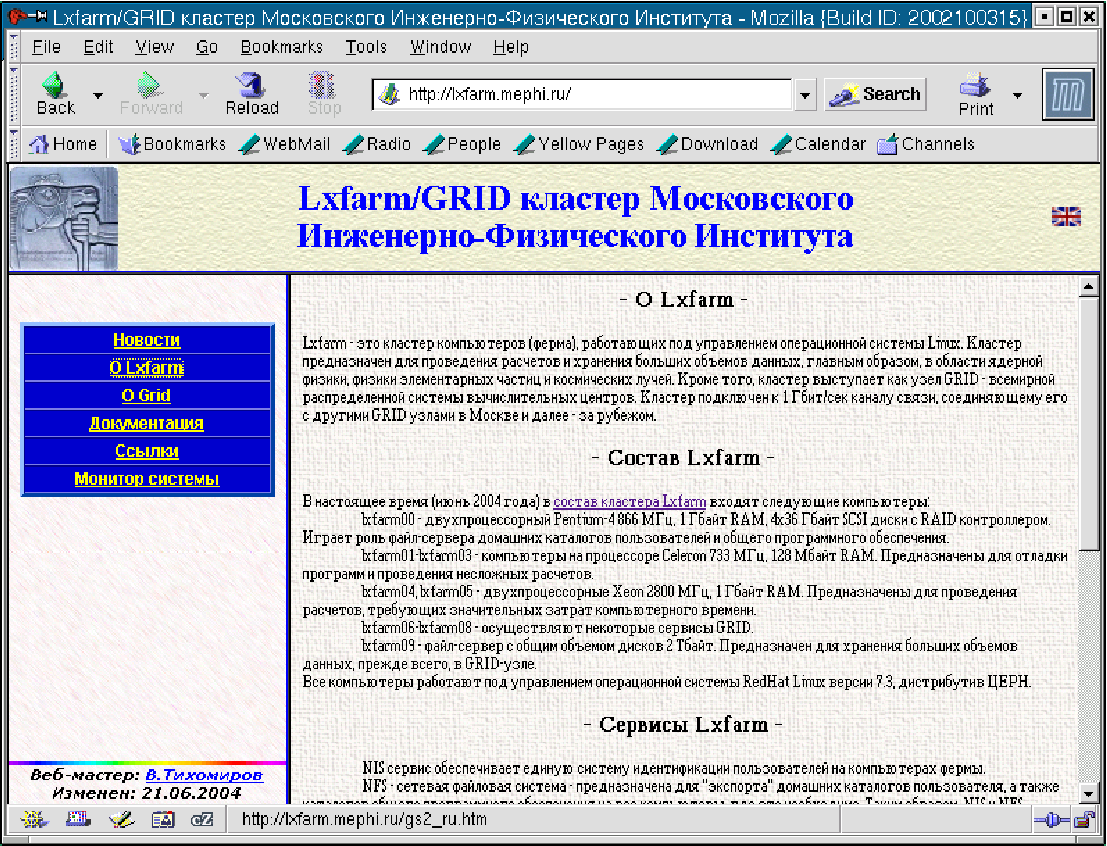
Task: Open the Новости link
Action: (147, 340)
